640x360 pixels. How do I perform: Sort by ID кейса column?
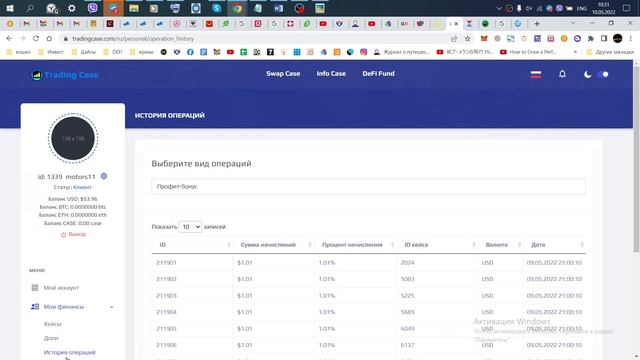pos(437,245)
